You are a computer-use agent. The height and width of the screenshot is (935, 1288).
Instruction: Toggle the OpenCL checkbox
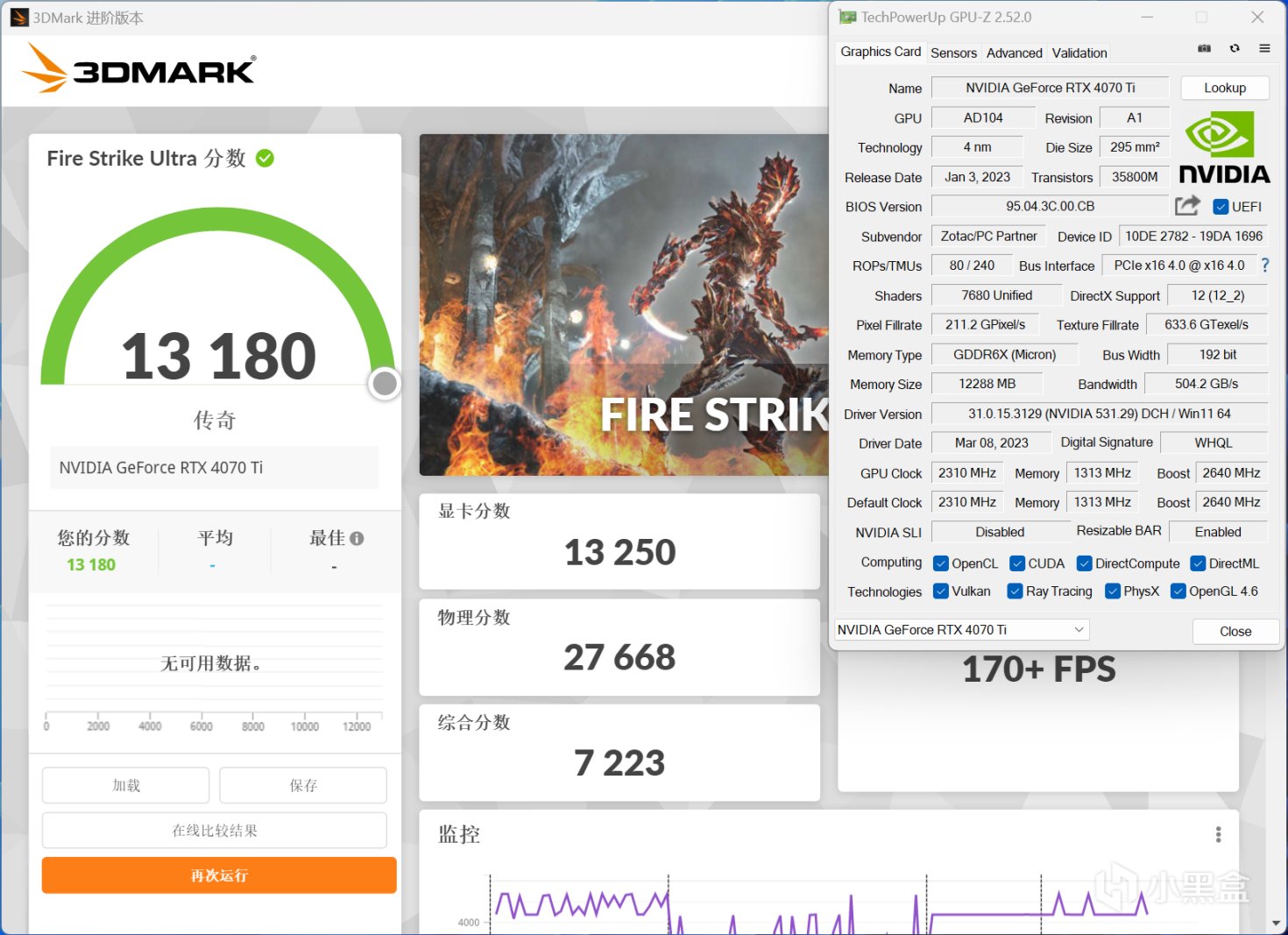tap(941, 563)
